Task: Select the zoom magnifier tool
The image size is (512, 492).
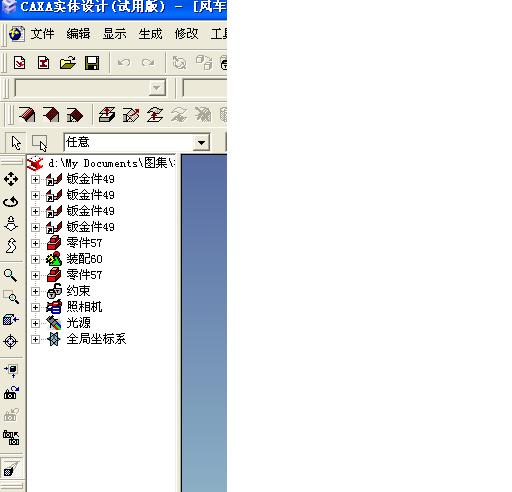Action: coord(10,276)
